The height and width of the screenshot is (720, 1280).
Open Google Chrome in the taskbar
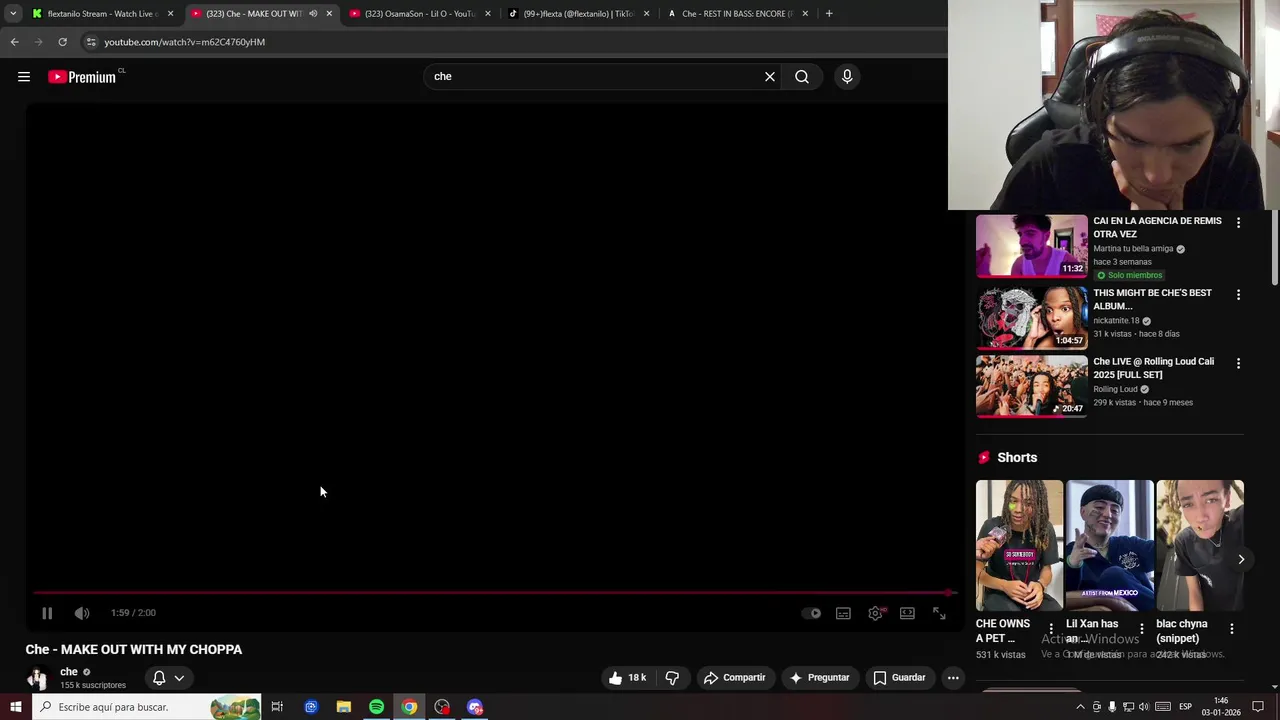pyautogui.click(x=409, y=707)
